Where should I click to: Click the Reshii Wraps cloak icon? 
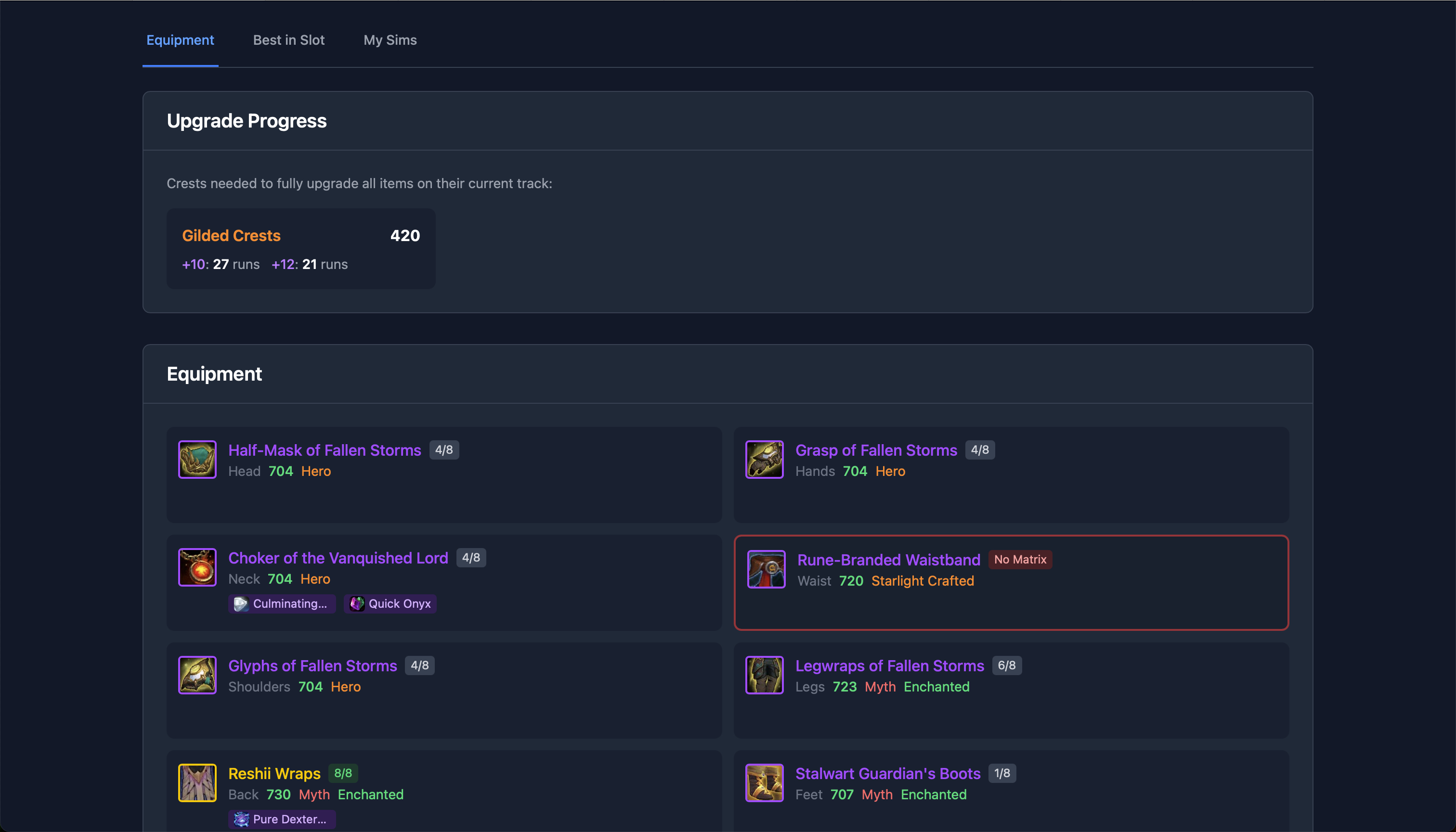pos(197,782)
